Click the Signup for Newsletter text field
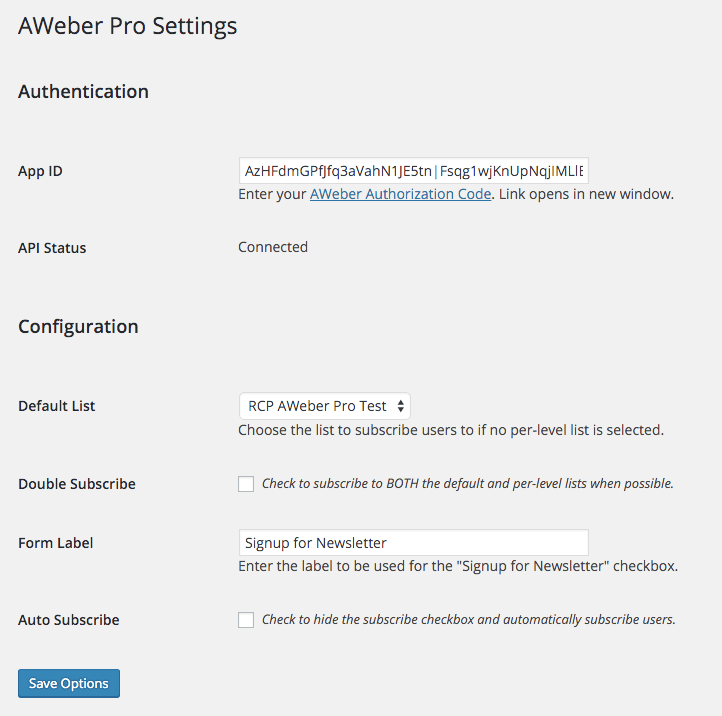The image size is (722, 716). point(413,542)
